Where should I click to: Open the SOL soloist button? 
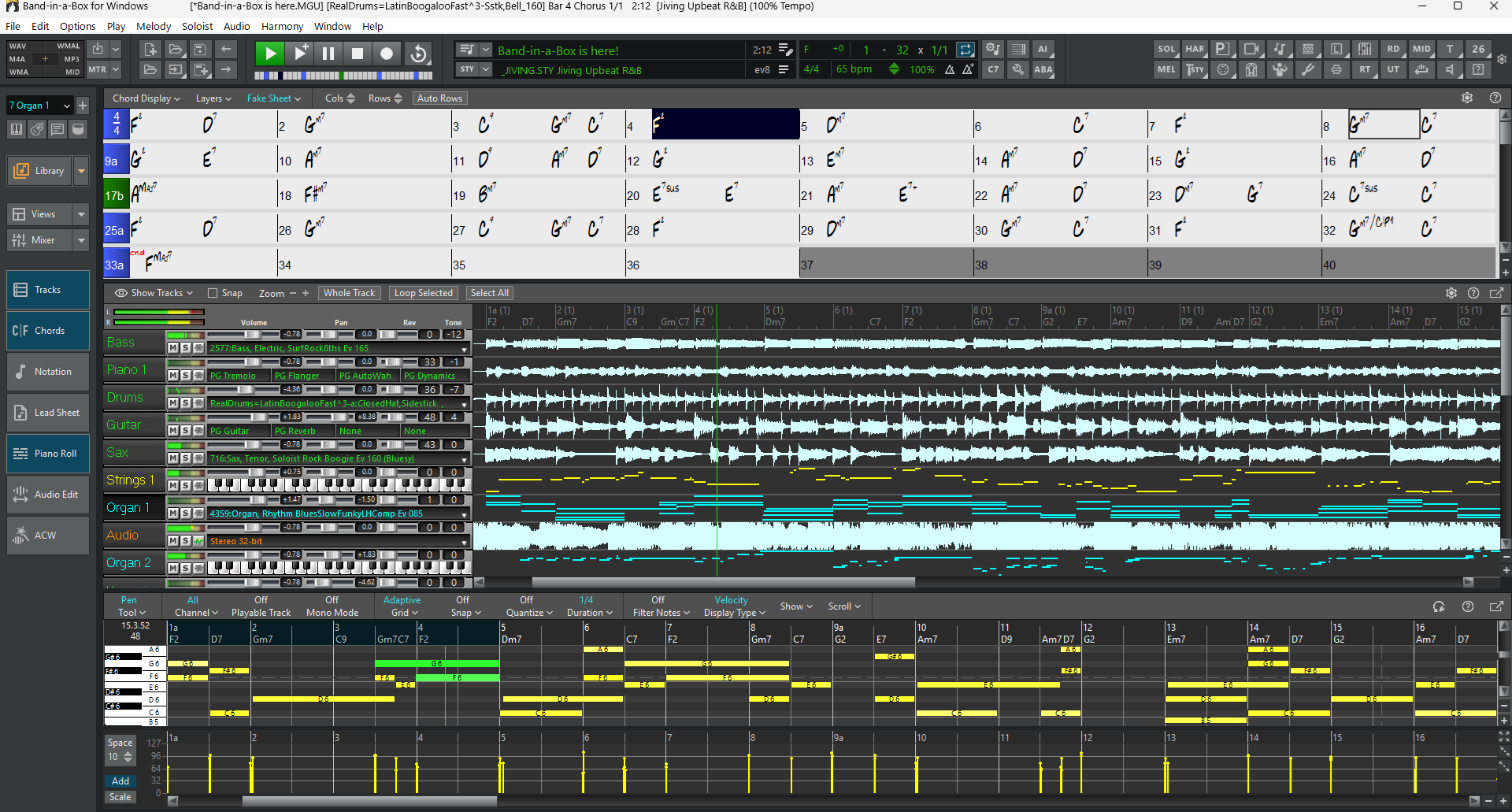coord(1165,49)
